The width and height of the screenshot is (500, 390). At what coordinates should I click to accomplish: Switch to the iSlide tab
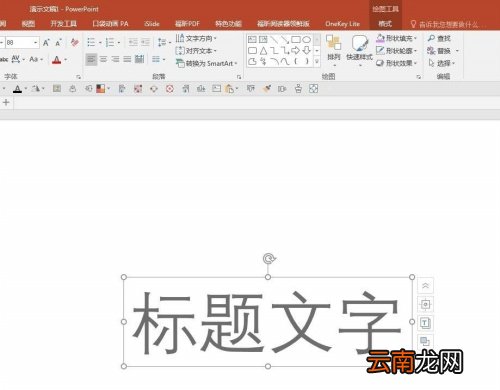coord(152,24)
